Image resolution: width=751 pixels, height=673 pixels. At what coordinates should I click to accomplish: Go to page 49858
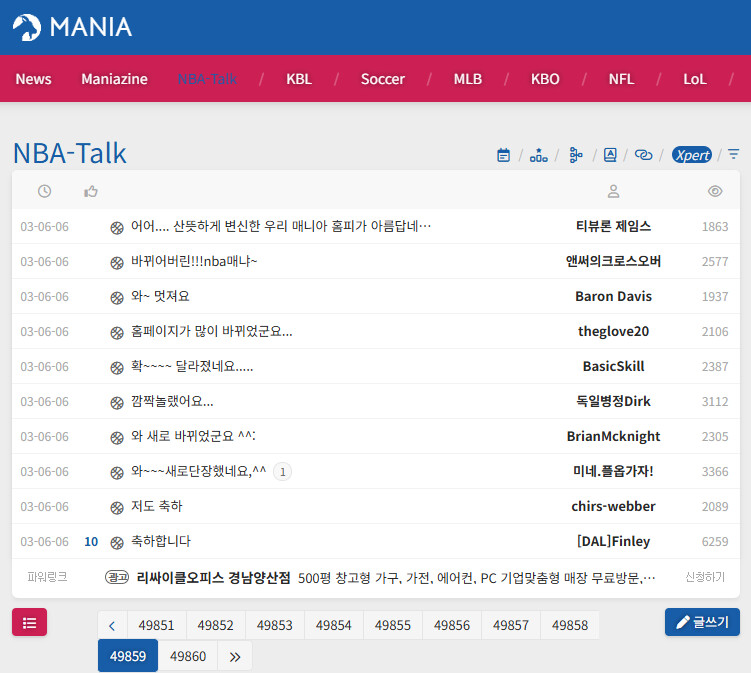tap(569, 626)
